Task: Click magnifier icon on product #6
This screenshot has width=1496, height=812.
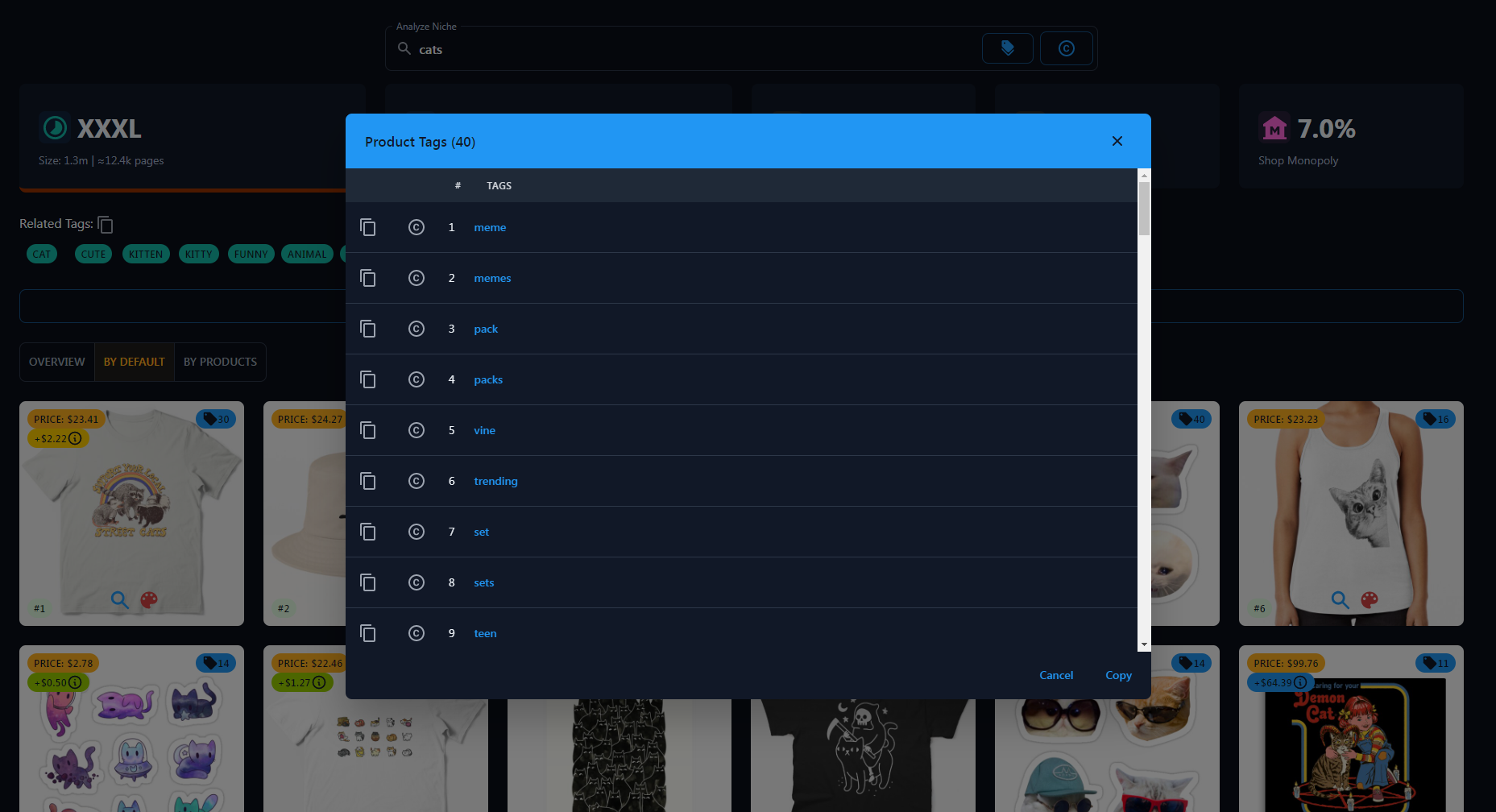Action: click(x=1341, y=599)
